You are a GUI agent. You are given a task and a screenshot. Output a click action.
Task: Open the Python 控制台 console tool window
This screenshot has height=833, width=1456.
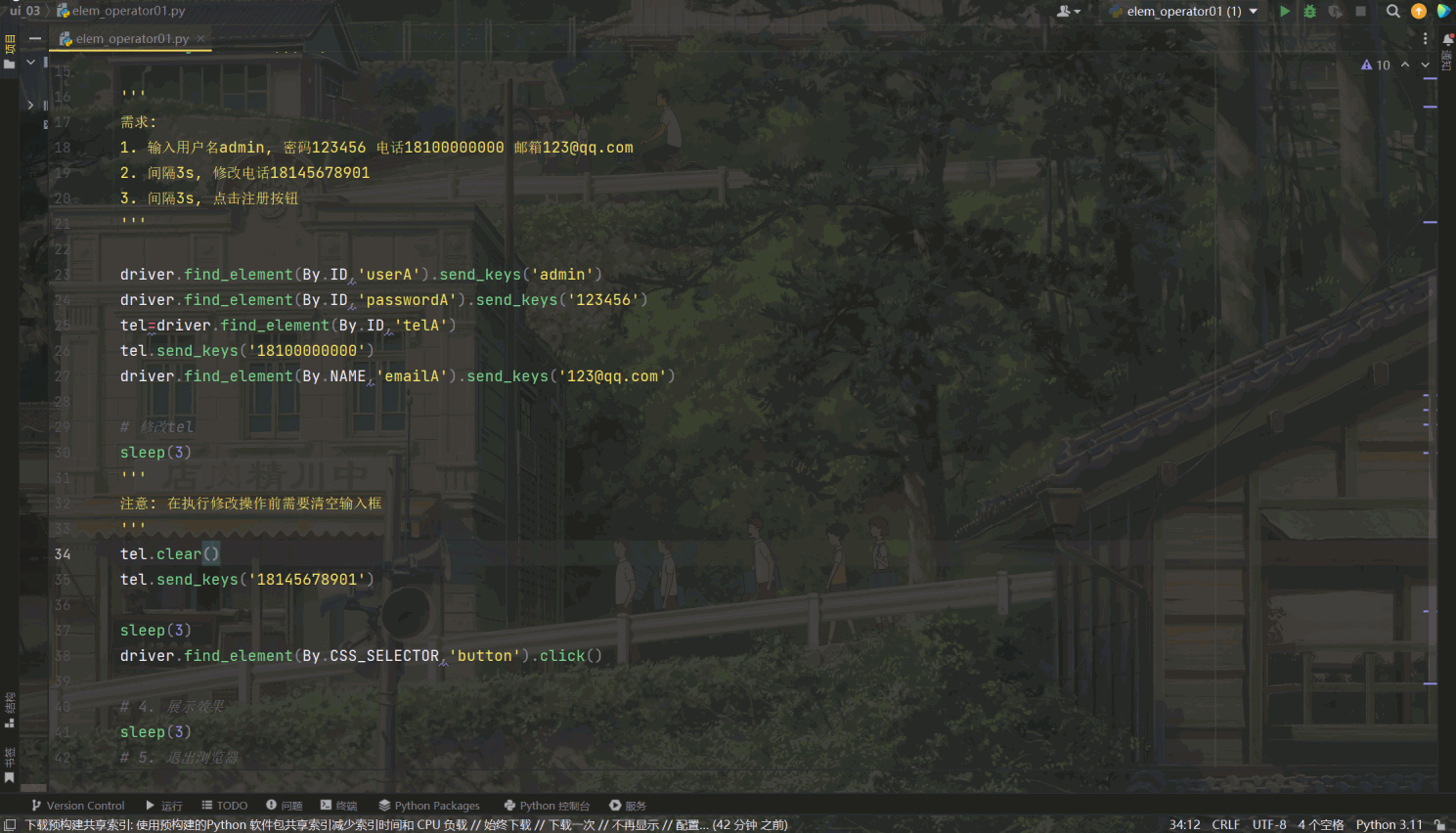547,806
